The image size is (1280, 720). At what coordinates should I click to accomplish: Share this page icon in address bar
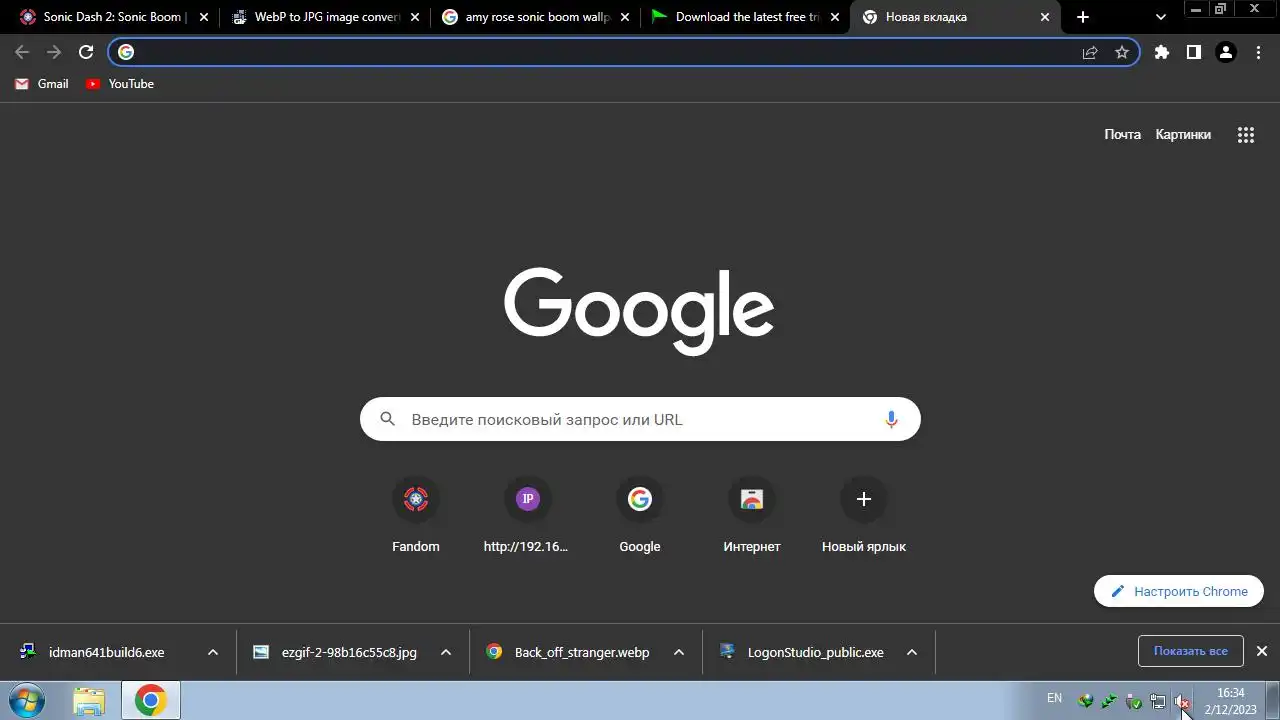pos(1090,52)
